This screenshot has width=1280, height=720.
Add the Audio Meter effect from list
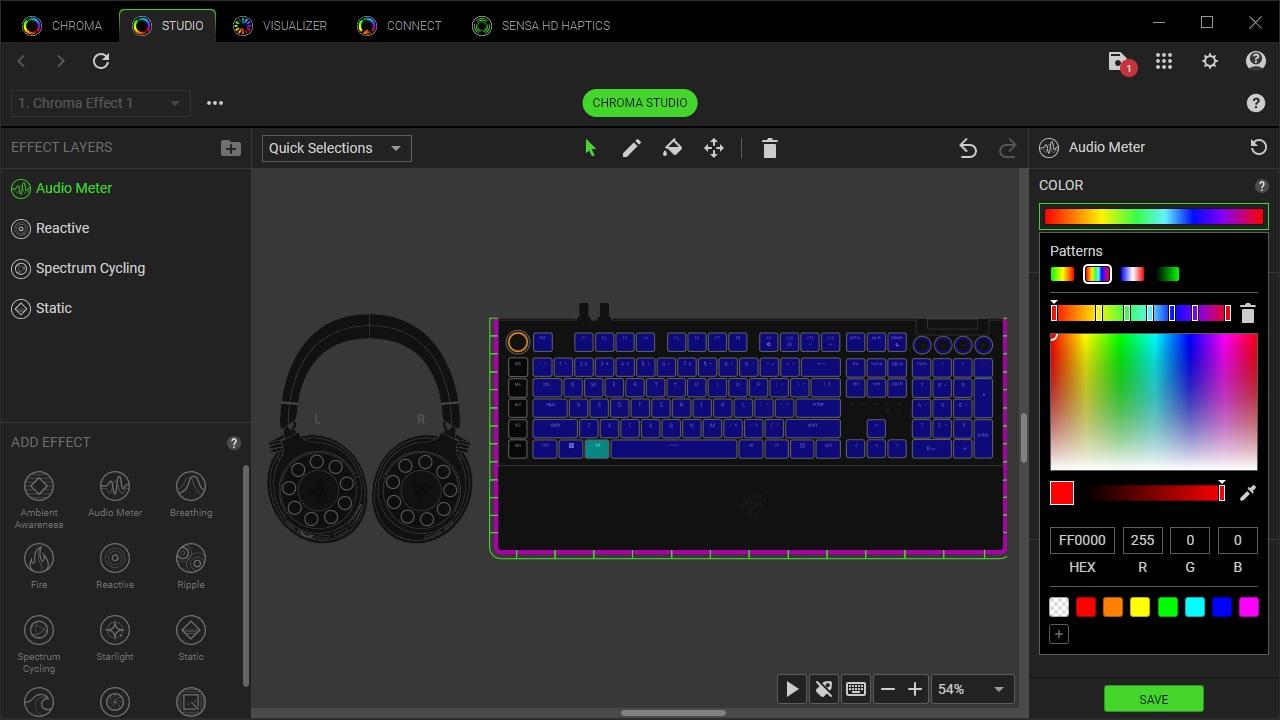115,494
